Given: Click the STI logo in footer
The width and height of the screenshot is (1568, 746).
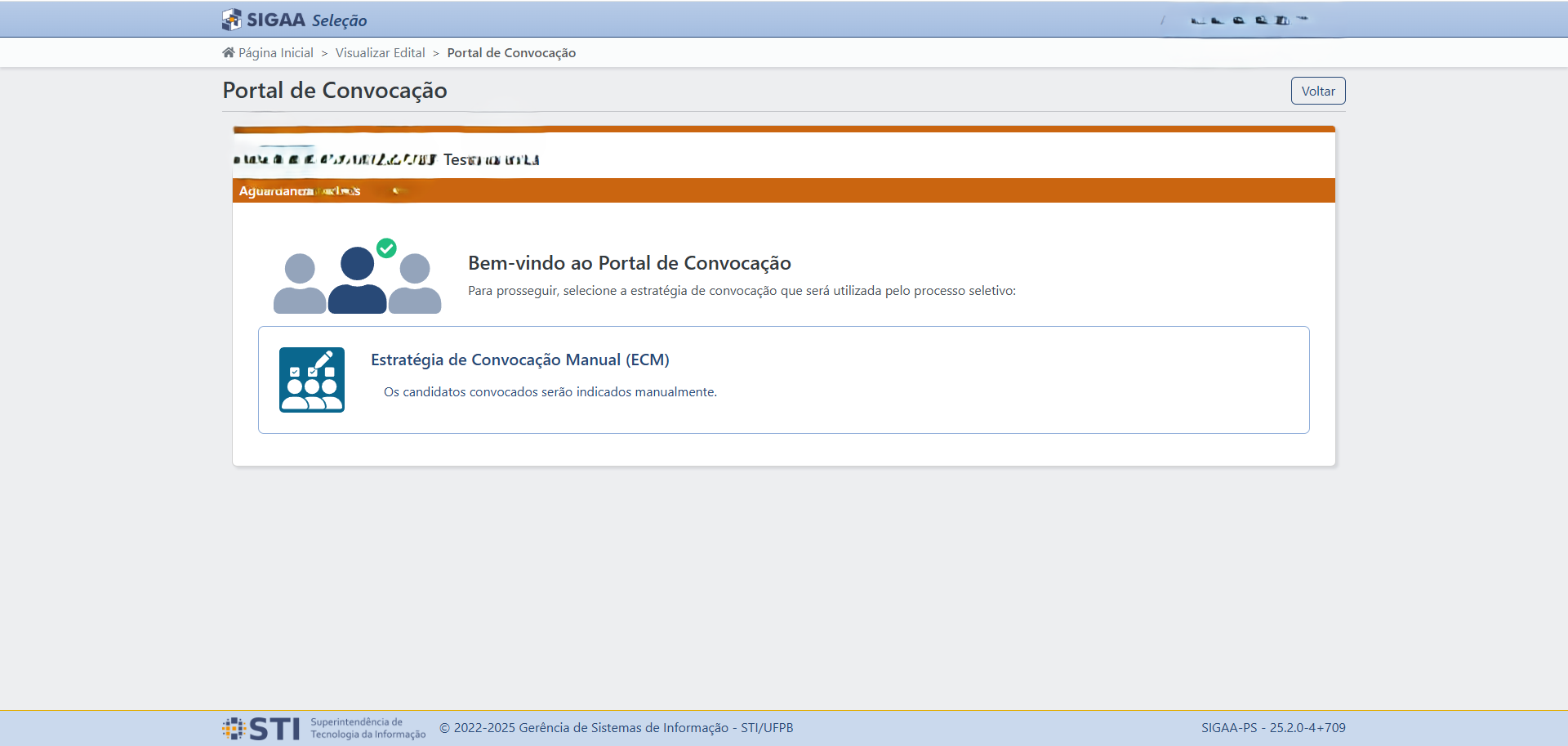Looking at the screenshot, I should [261, 728].
